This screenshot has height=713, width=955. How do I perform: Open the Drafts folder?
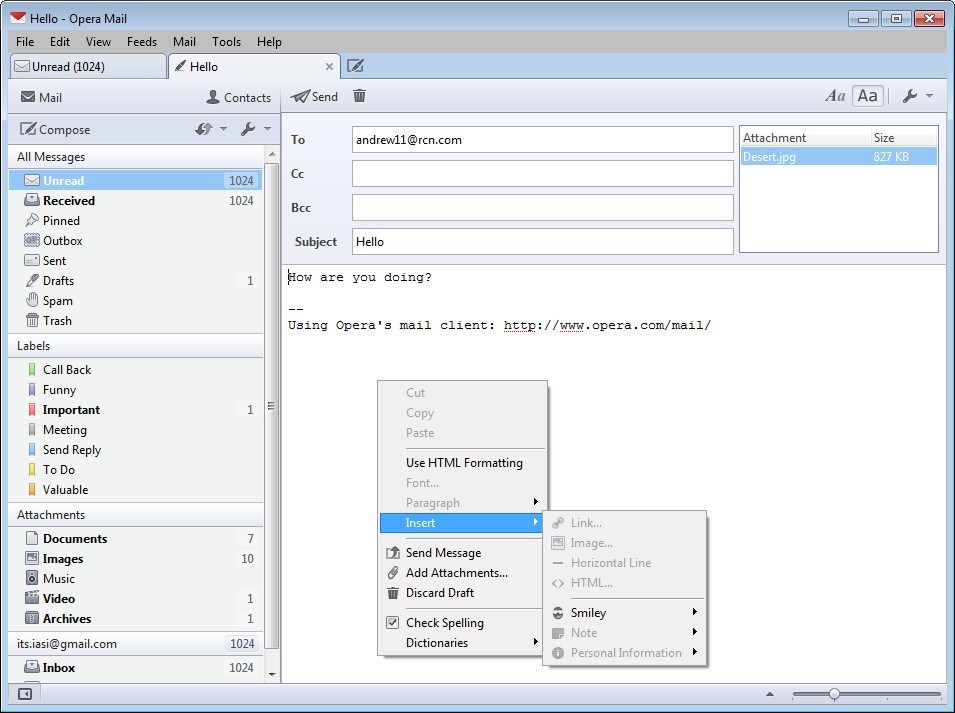click(x=56, y=280)
